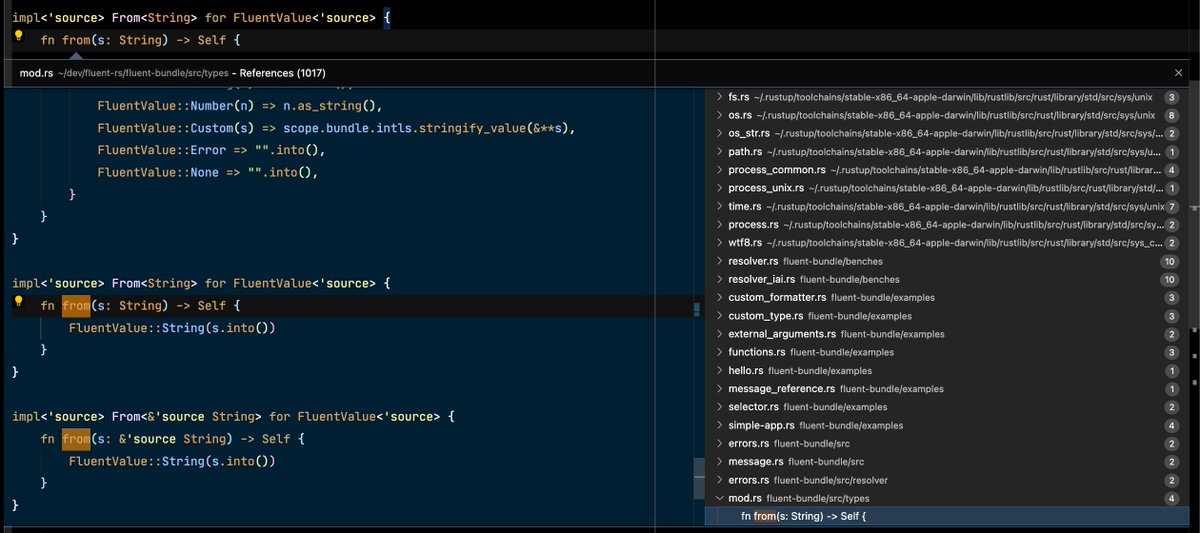Viewport: 1200px width, 533px height.
Task: Expand os.rs references group
Action: 720,115
